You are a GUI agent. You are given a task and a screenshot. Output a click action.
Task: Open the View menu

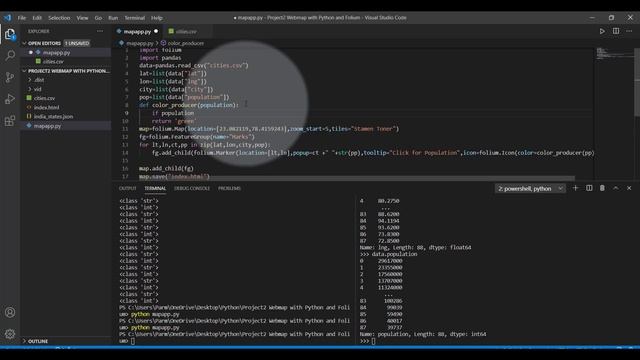click(82, 18)
